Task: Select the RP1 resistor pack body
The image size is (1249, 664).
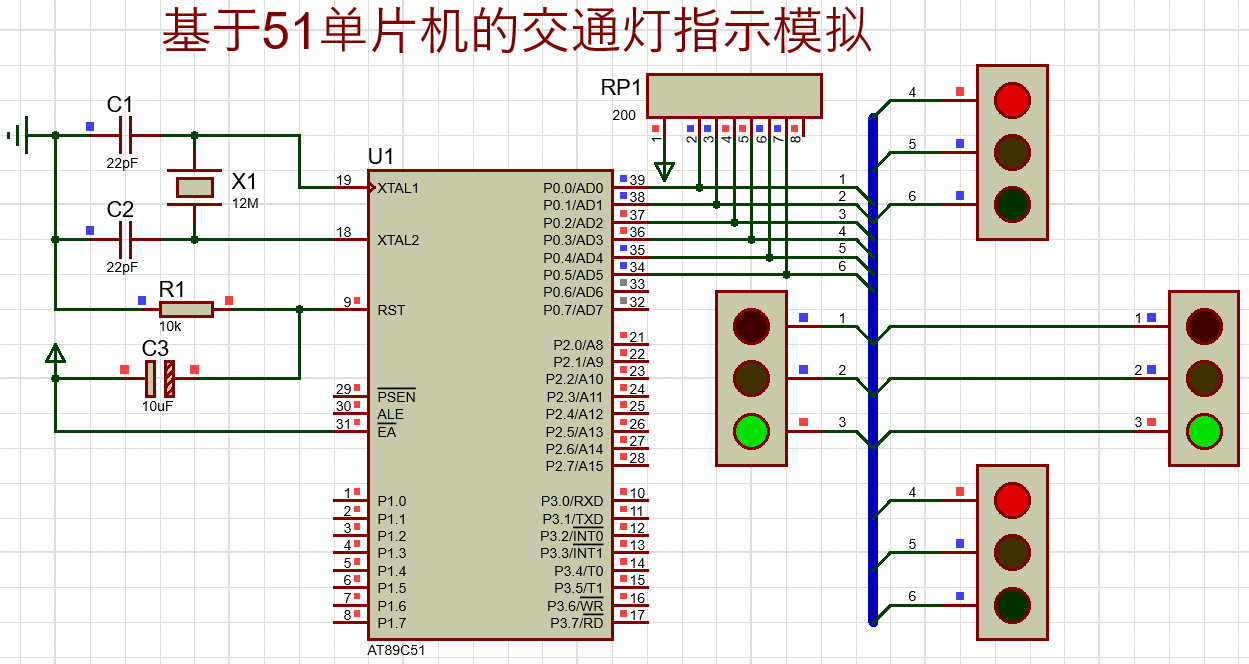Action: click(x=734, y=95)
